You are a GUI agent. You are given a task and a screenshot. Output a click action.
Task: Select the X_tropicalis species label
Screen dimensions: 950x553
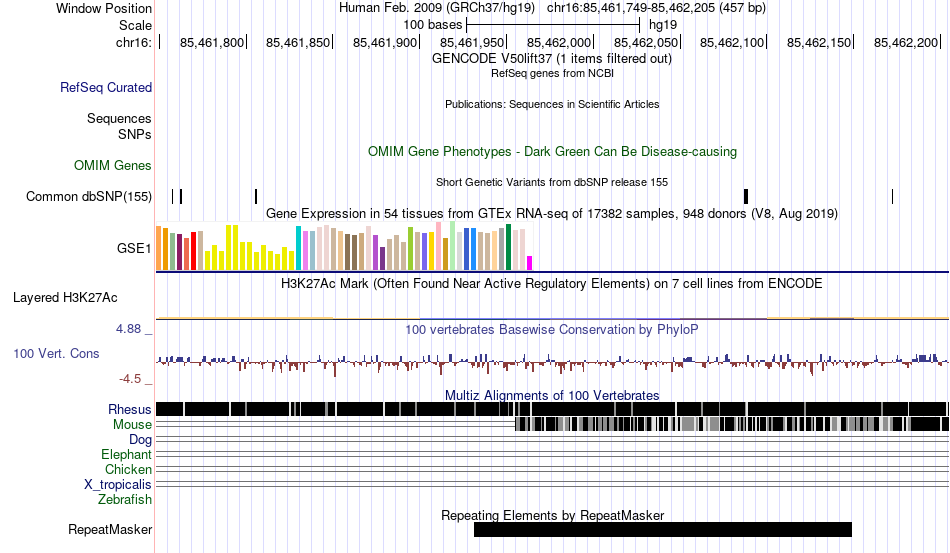118,485
